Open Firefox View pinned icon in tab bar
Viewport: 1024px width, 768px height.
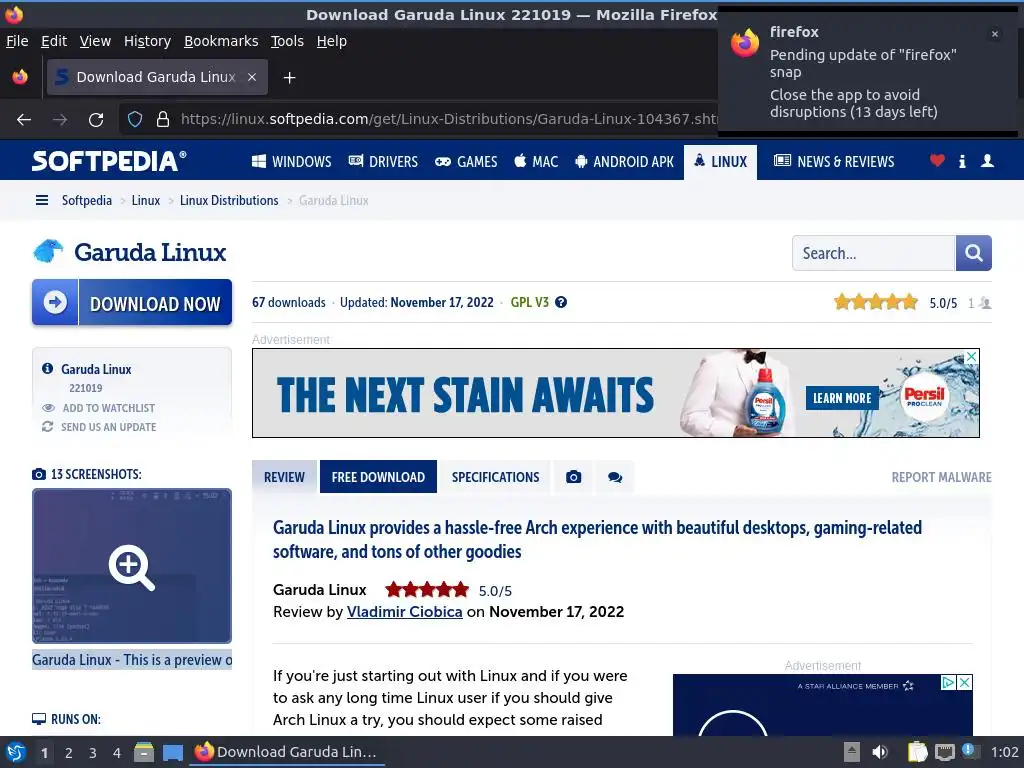point(20,77)
